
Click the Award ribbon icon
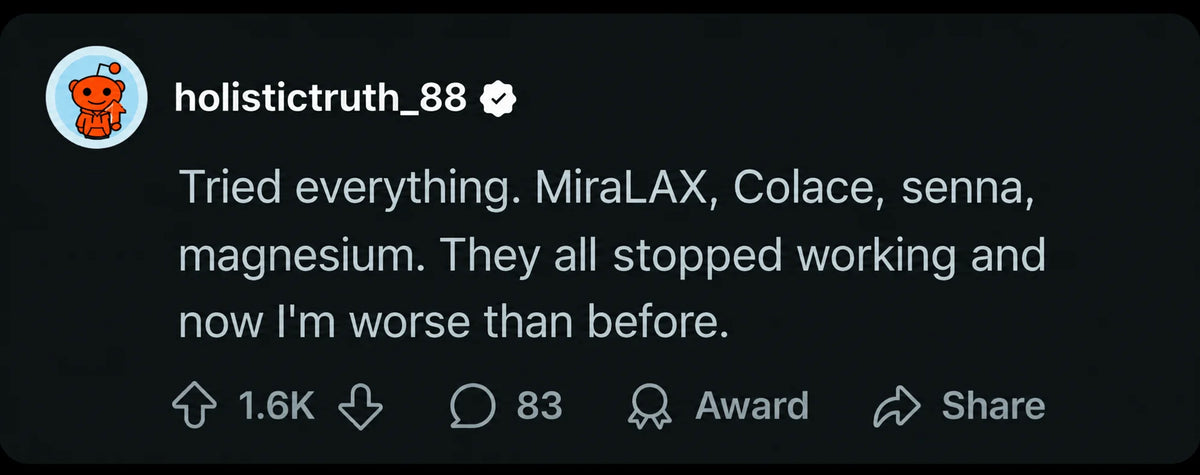648,407
